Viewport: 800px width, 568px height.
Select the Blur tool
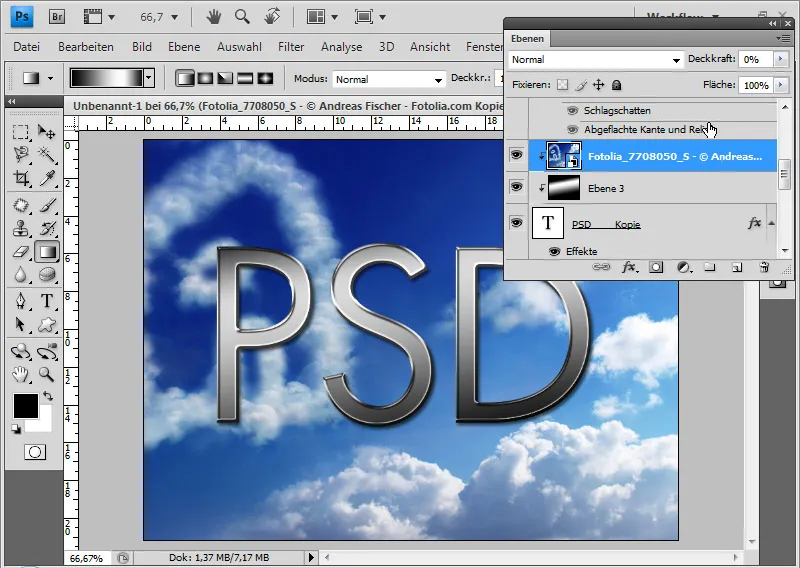[20, 275]
